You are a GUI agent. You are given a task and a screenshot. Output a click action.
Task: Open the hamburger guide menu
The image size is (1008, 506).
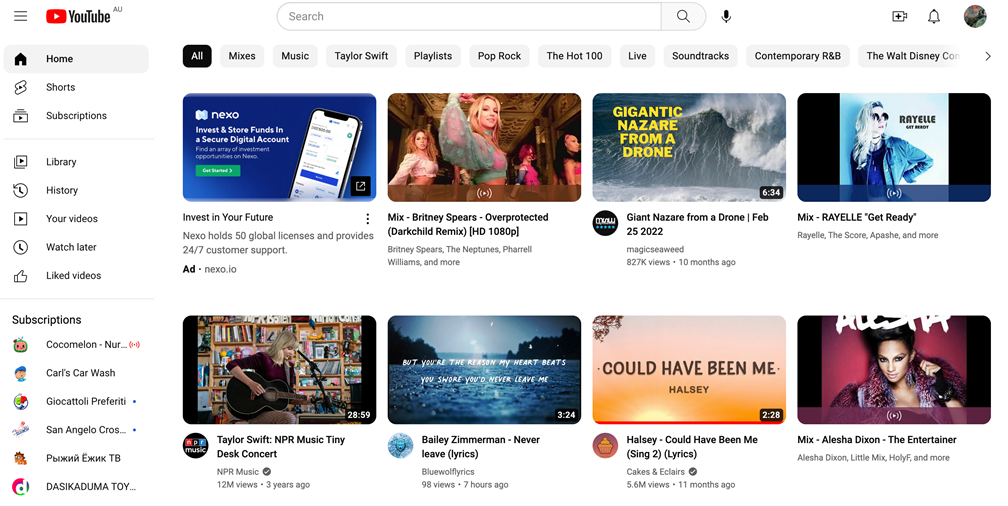20,16
